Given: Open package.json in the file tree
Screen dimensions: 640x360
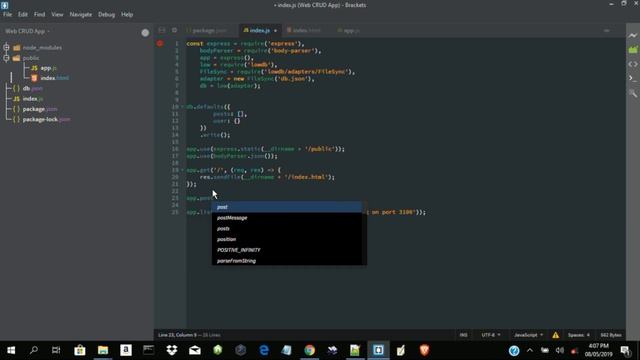Looking at the screenshot, I should pos(40,109).
